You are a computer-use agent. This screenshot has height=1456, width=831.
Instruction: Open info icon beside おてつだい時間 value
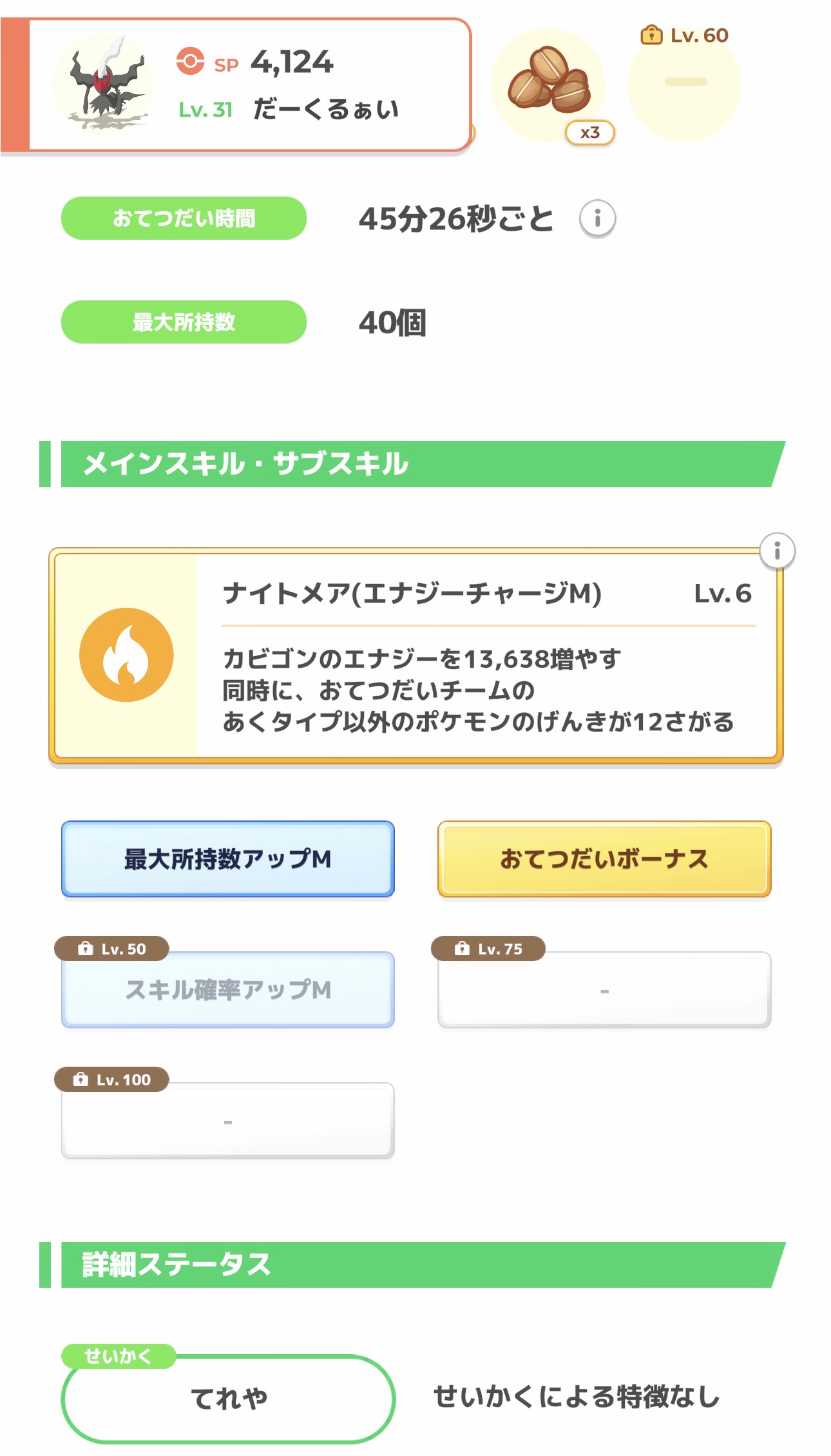click(x=597, y=218)
